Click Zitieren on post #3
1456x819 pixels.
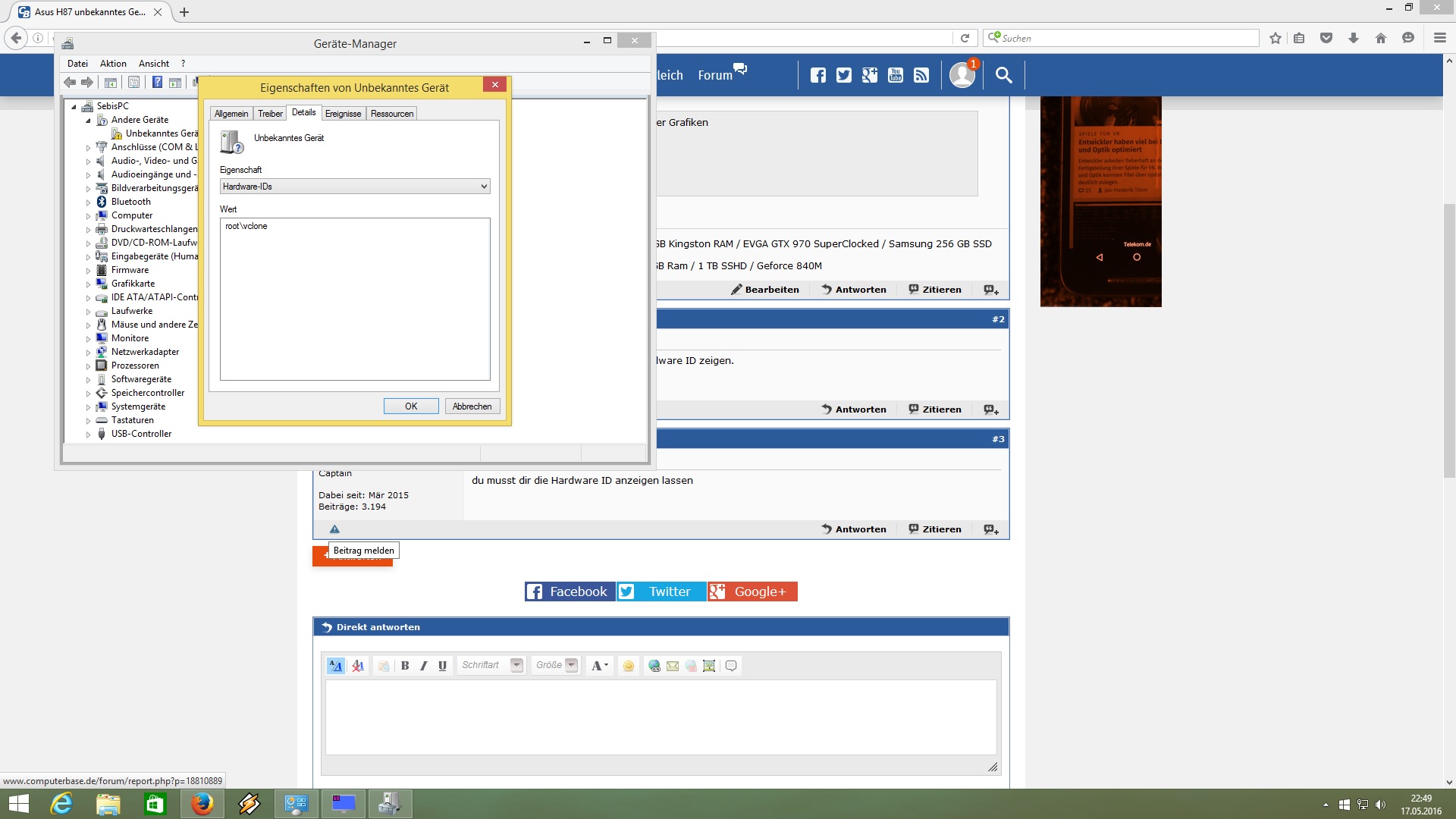click(935, 529)
